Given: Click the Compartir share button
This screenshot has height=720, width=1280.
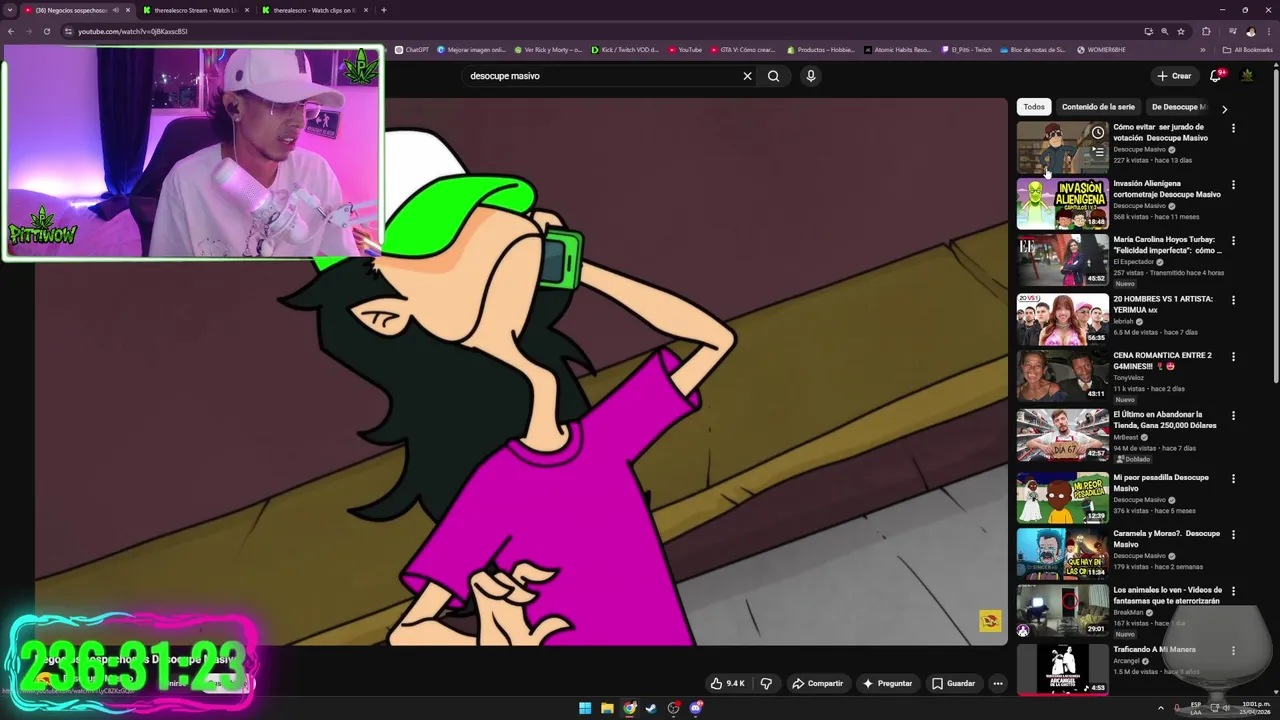Looking at the screenshot, I should 817,684.
